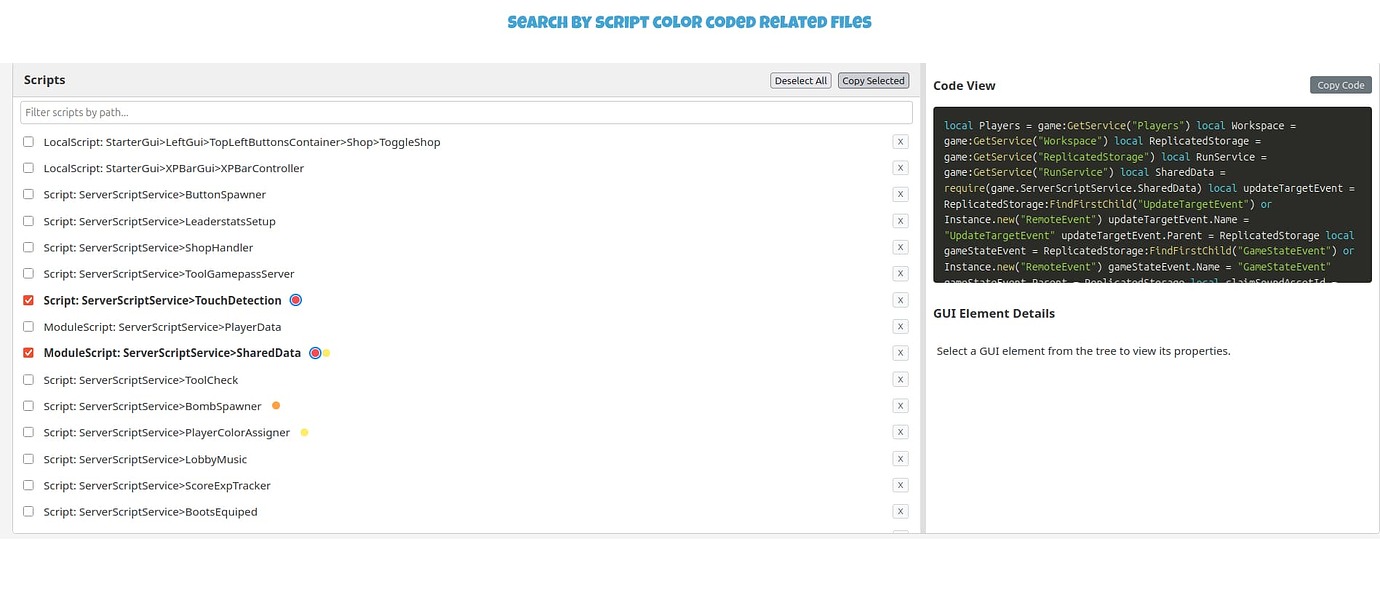
Task: Uncheck the TouchDetection script checkbox
Action: (28, 299)
